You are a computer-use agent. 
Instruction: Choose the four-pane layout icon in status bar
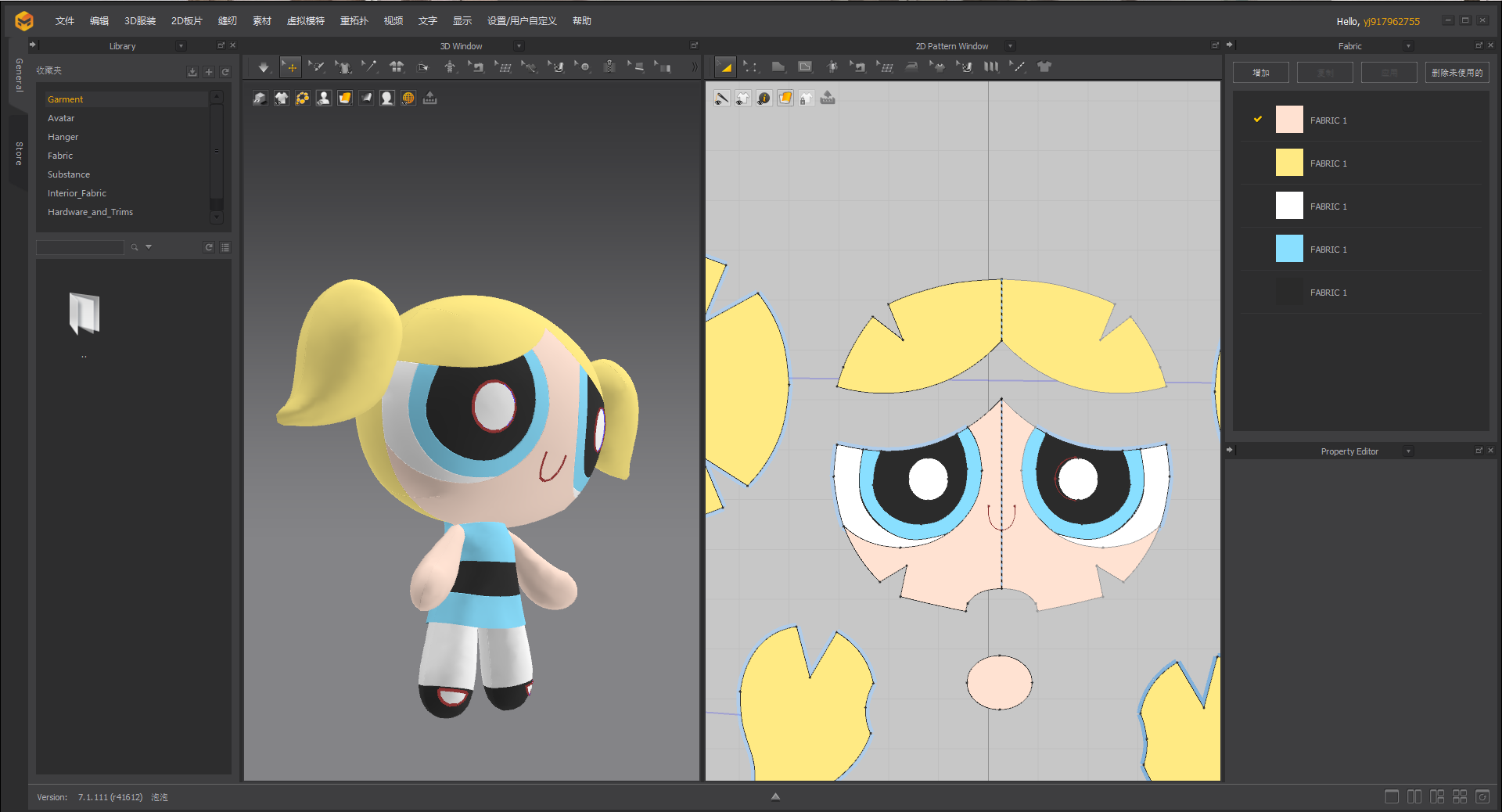tap(1460, 796)
